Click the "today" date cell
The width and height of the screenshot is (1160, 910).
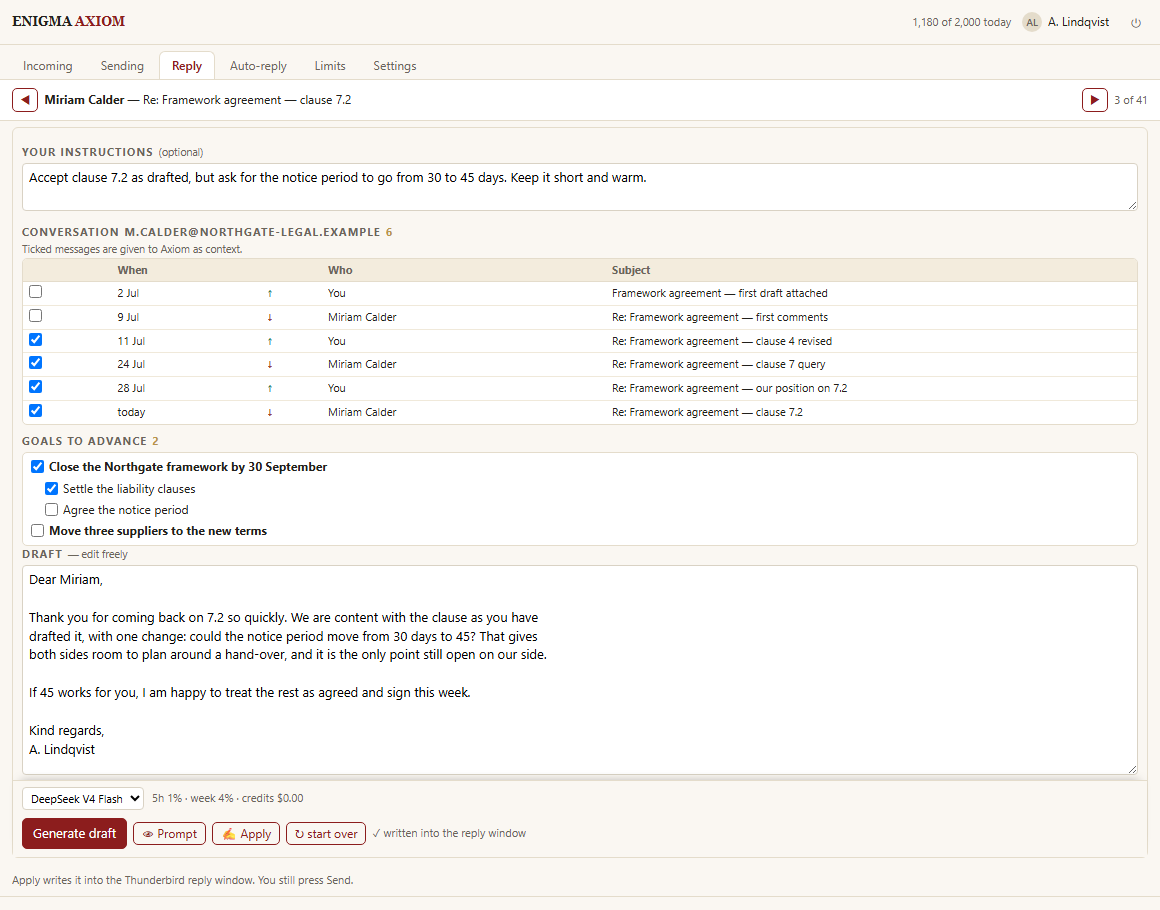click(x=131, y=412)
